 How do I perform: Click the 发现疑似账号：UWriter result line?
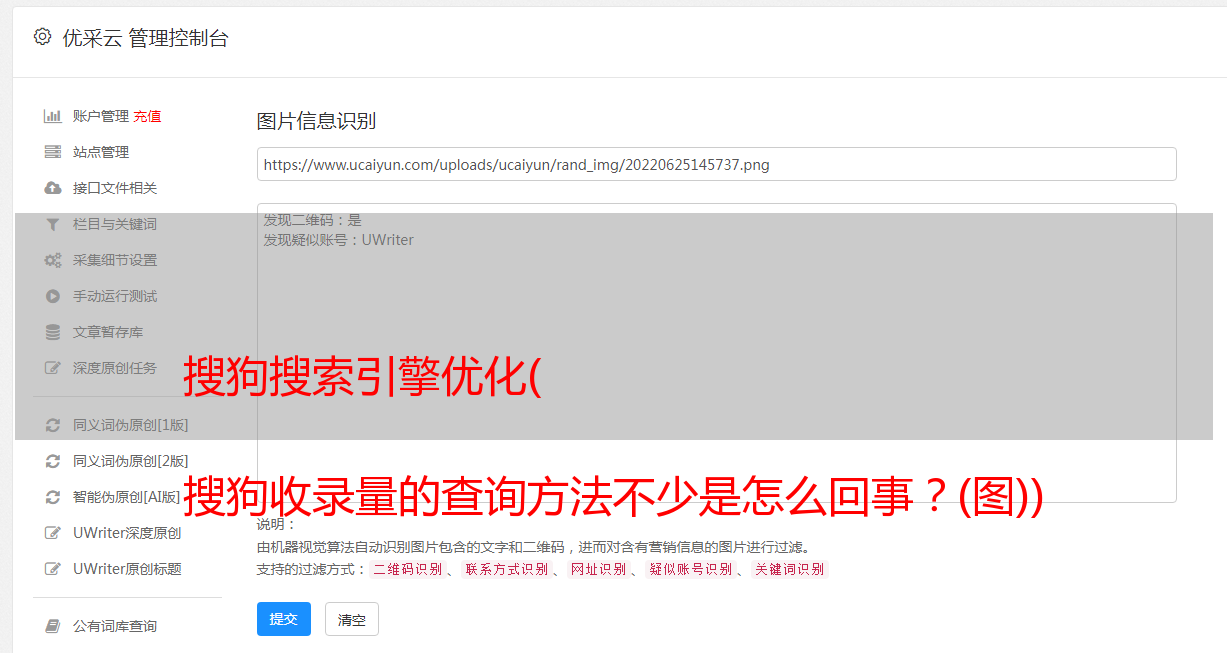[339, 240]
